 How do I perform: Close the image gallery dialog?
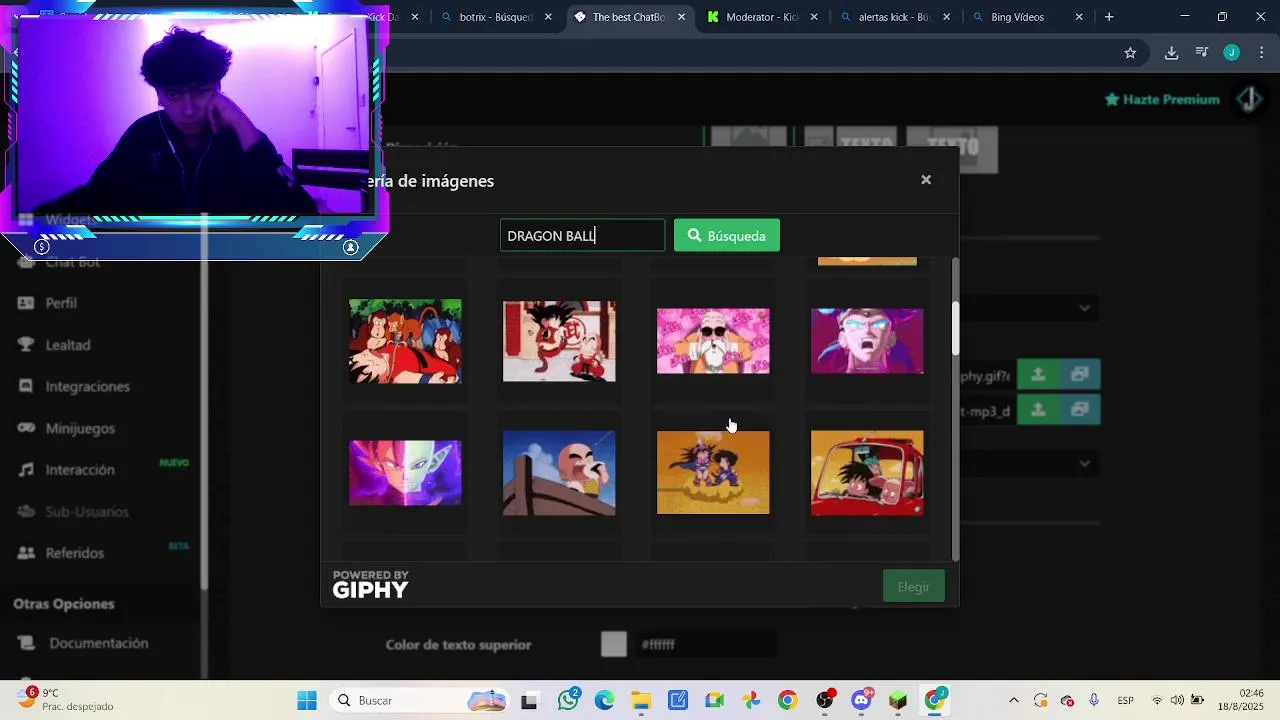click(926, 180)
